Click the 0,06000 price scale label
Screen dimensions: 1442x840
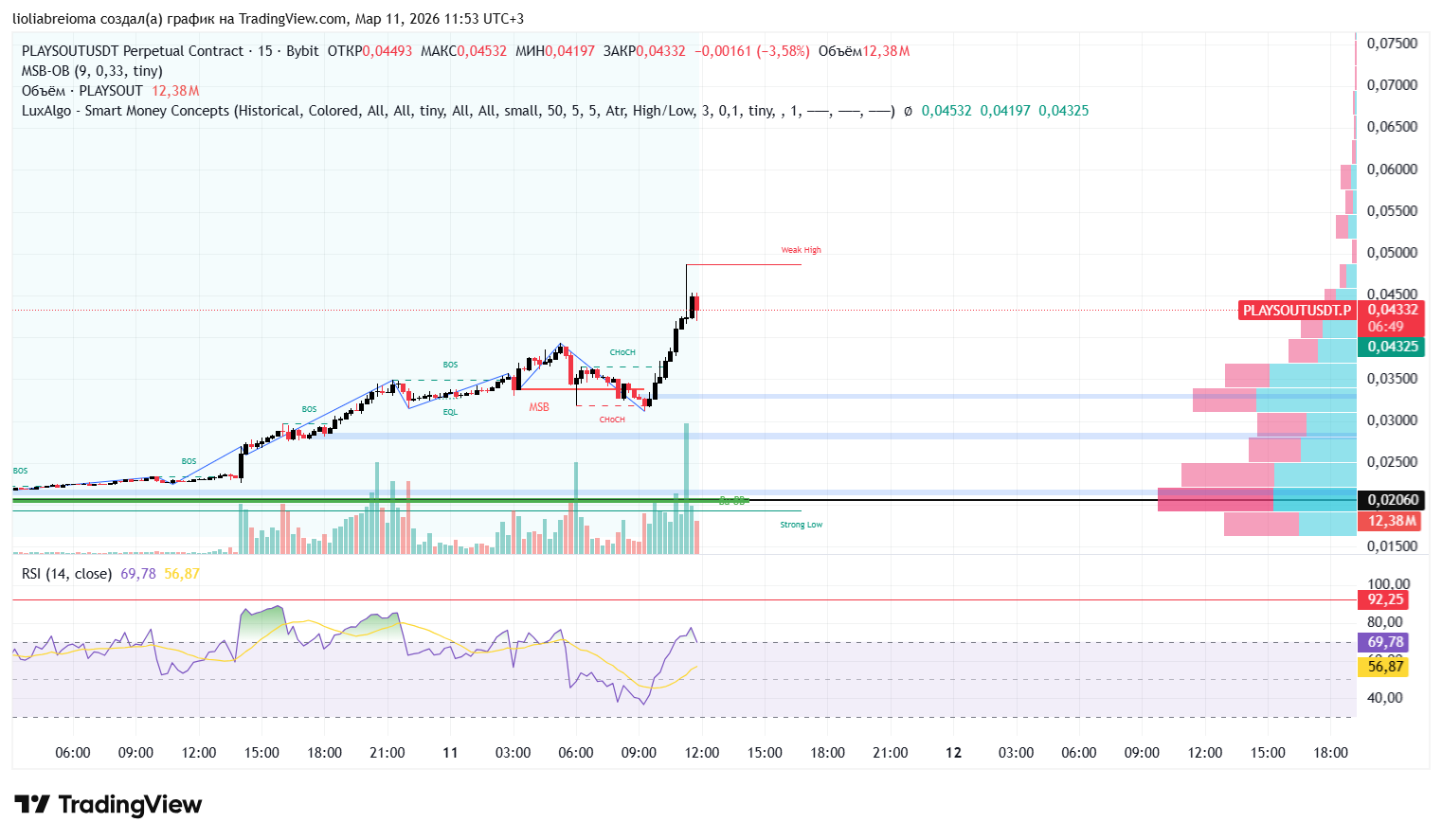pos(1392,169)
